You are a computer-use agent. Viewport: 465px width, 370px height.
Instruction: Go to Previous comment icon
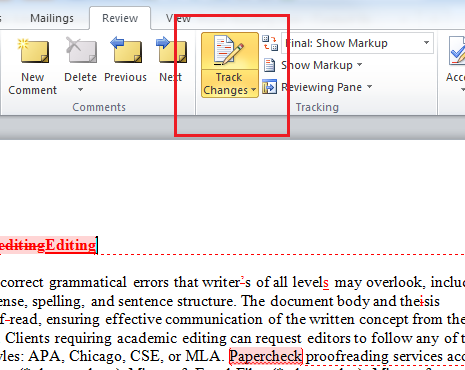126,50
